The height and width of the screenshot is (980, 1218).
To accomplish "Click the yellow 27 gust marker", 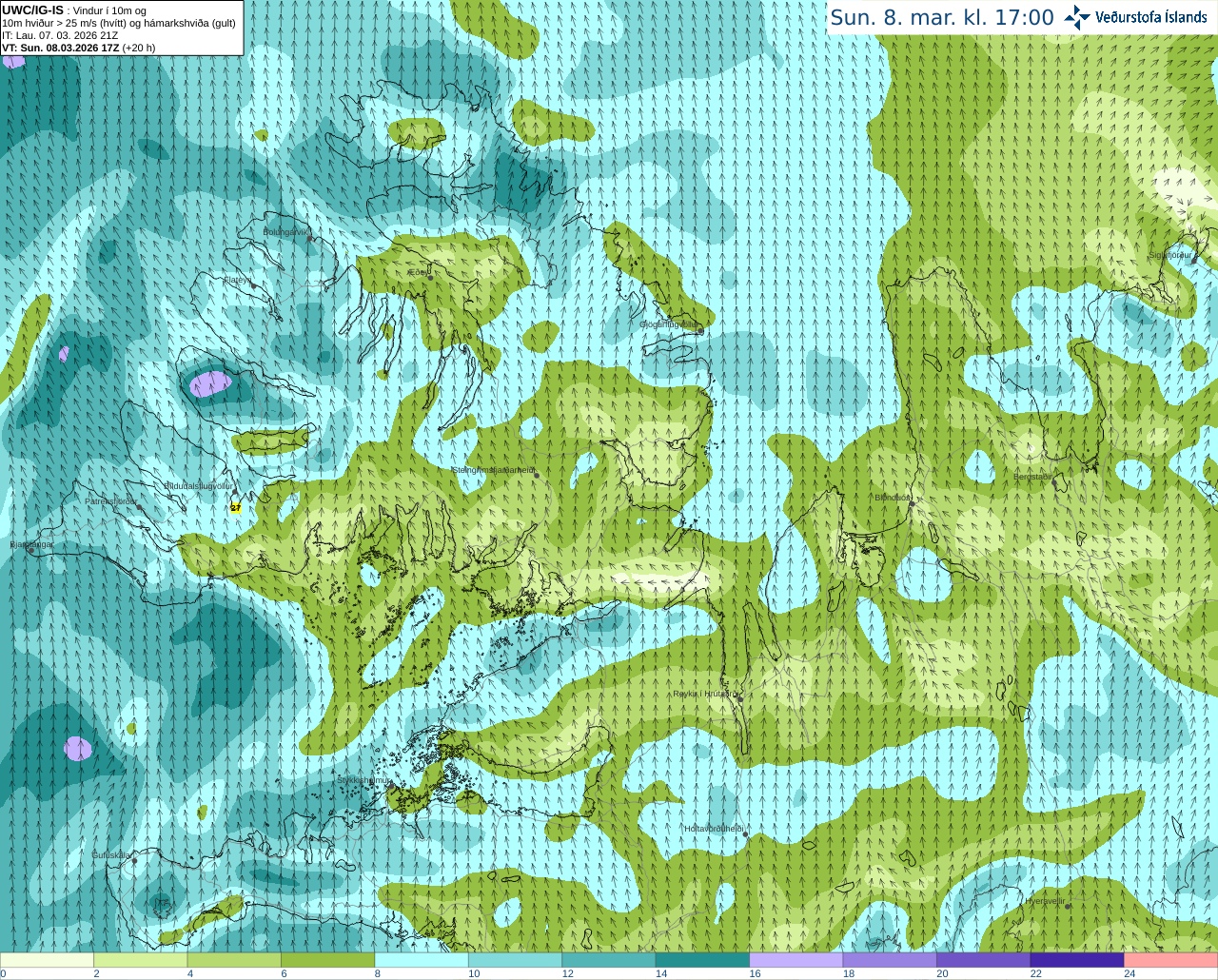I will [236, 507].
